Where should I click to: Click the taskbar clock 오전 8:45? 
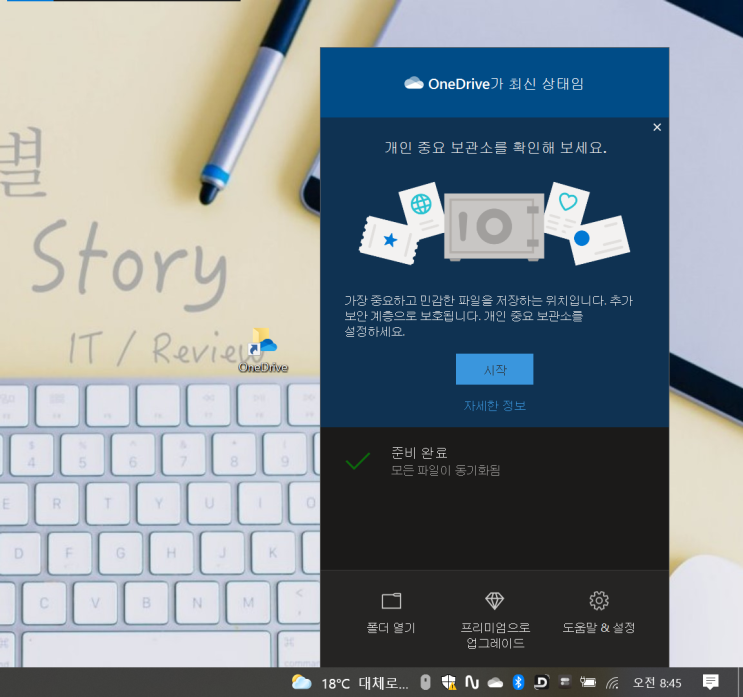[657, 683]
